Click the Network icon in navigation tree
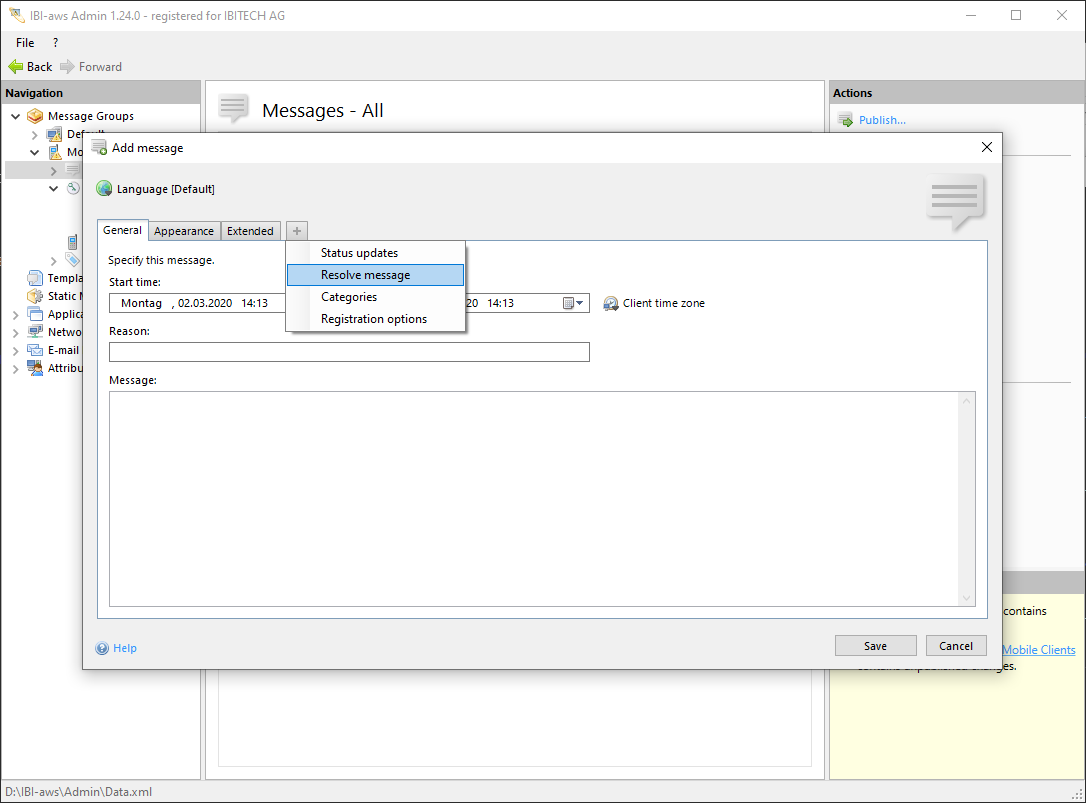 35,332
